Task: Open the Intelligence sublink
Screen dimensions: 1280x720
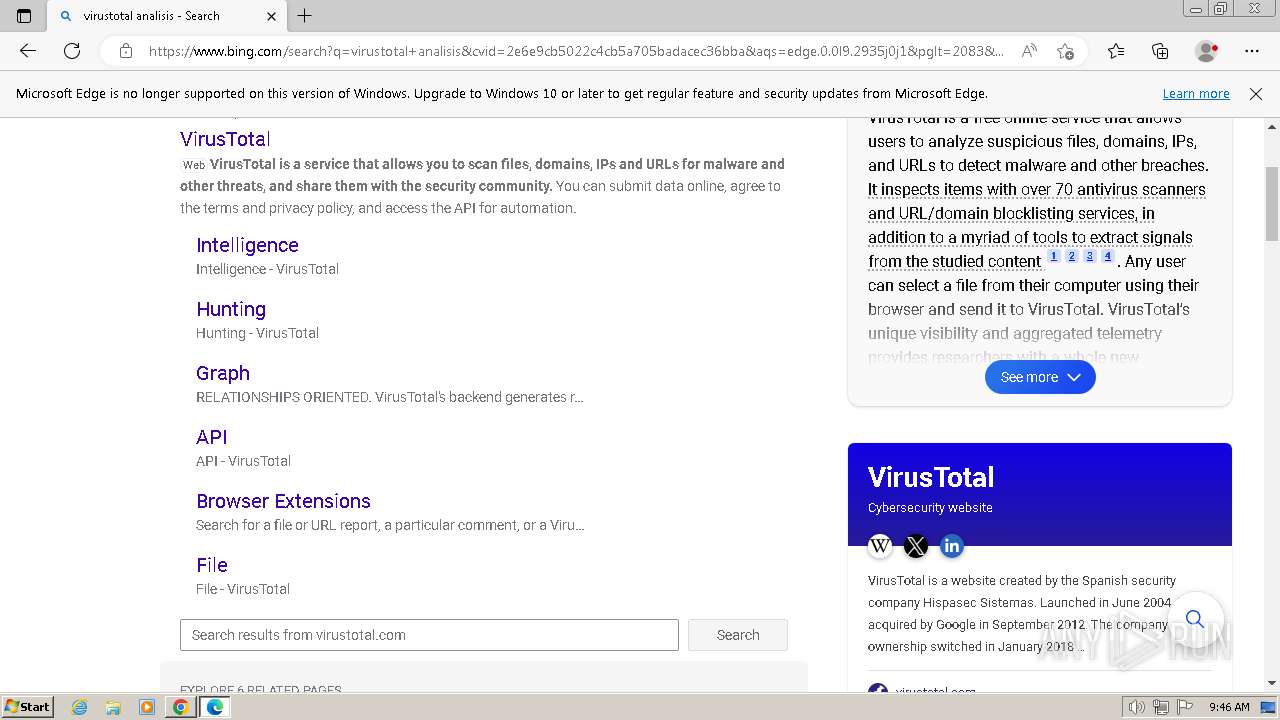Action: tap(247, 245)
